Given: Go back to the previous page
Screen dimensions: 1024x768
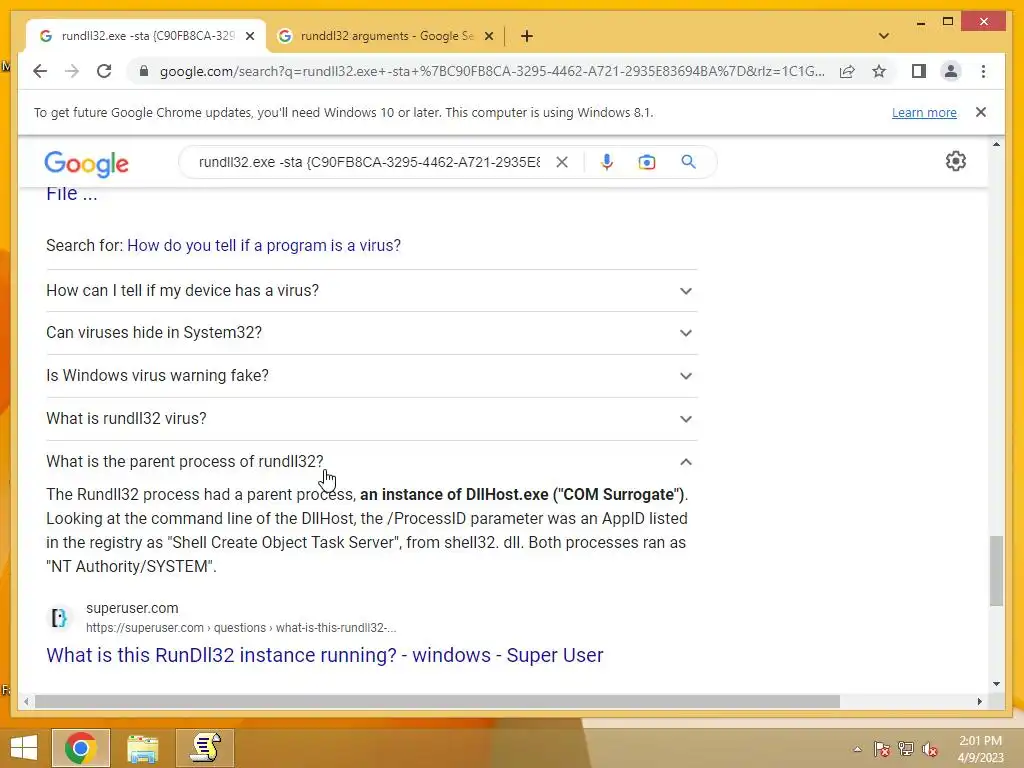Looking at the screenshot, I should (40, 71).
